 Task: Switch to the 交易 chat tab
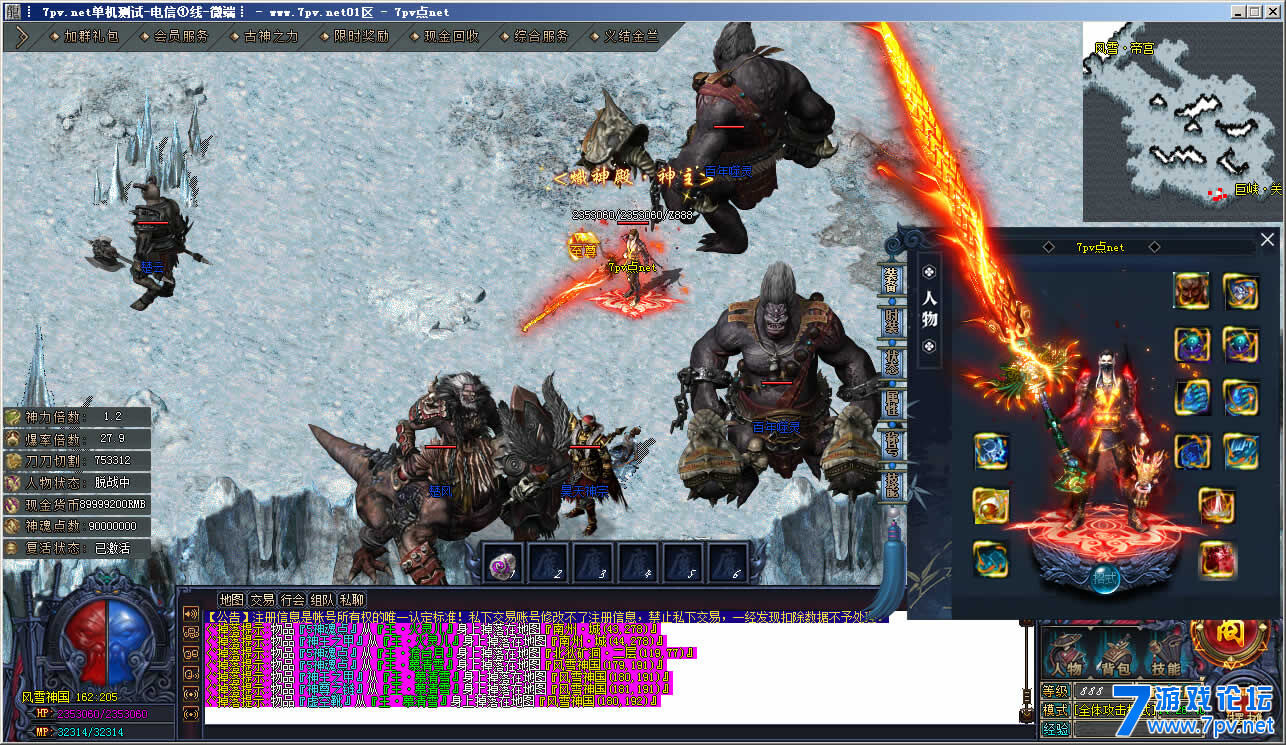pos(262,600)
